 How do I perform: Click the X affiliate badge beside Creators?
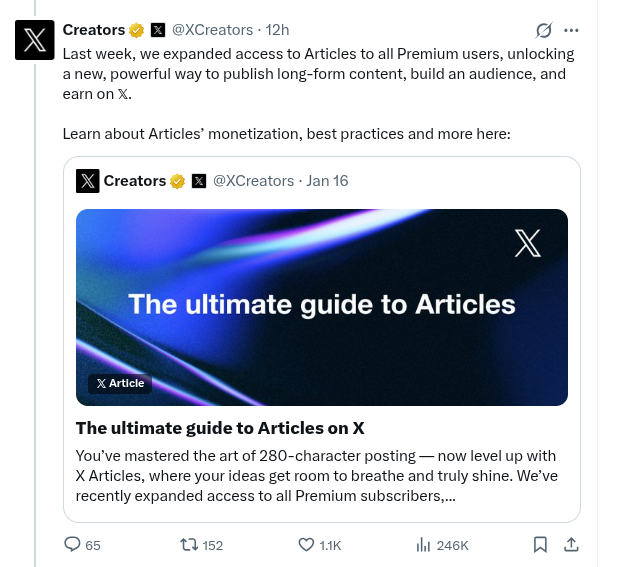coord(158,30)
